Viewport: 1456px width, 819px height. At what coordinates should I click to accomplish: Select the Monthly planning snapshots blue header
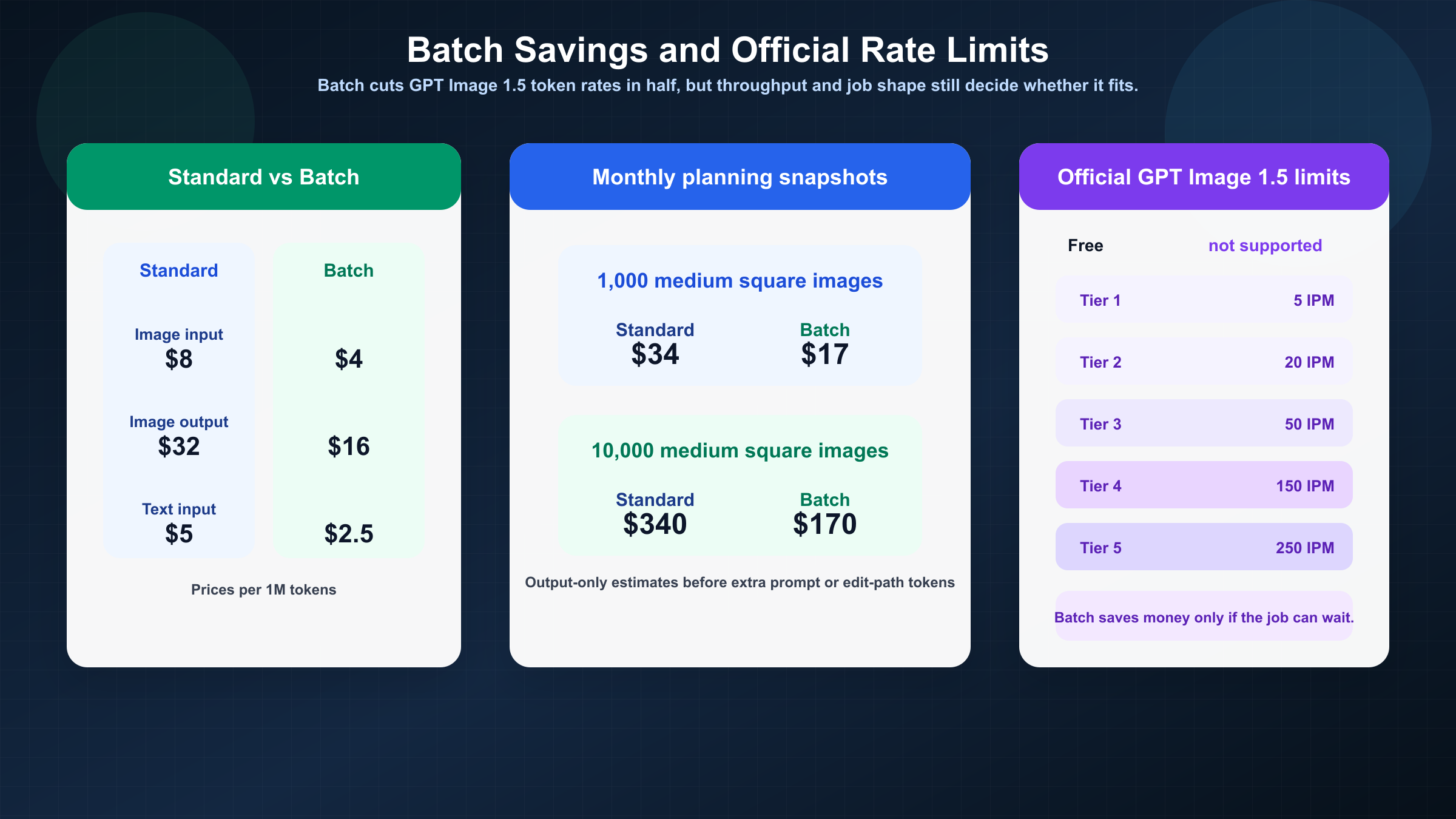pyautogui.click(x=740, y=177)
